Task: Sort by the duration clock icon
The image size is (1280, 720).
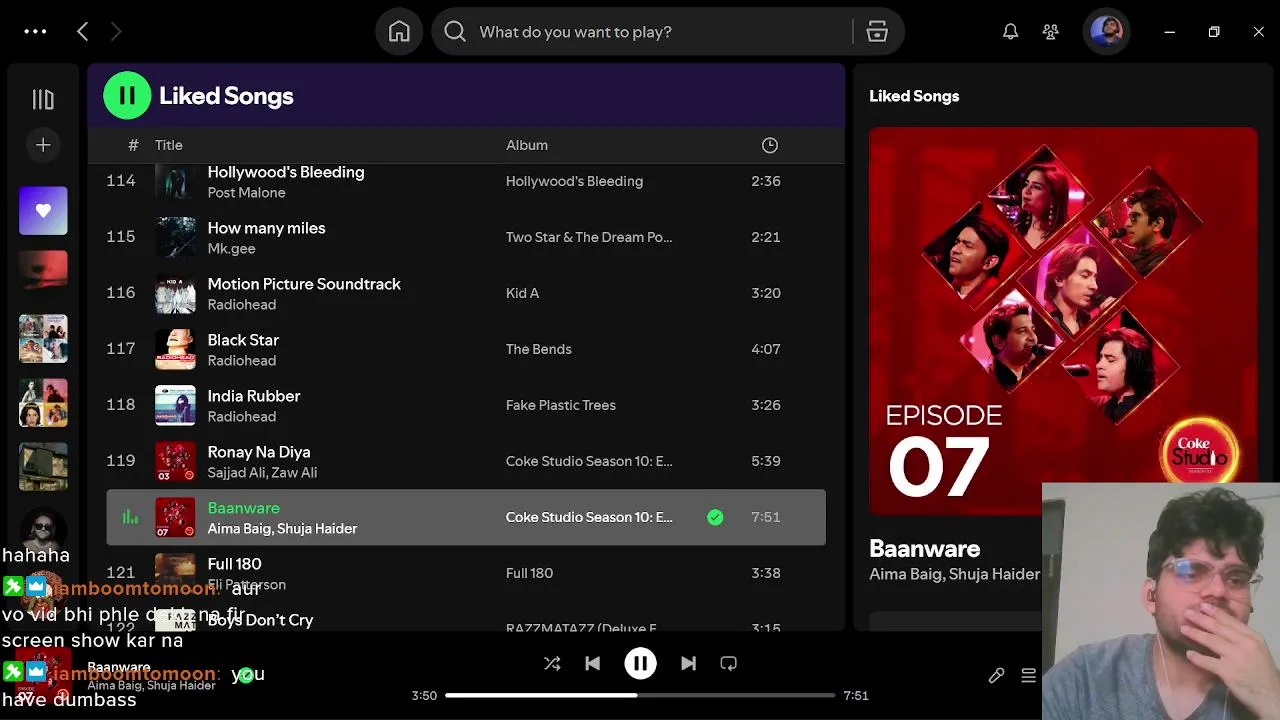Action: click(770, 145)
